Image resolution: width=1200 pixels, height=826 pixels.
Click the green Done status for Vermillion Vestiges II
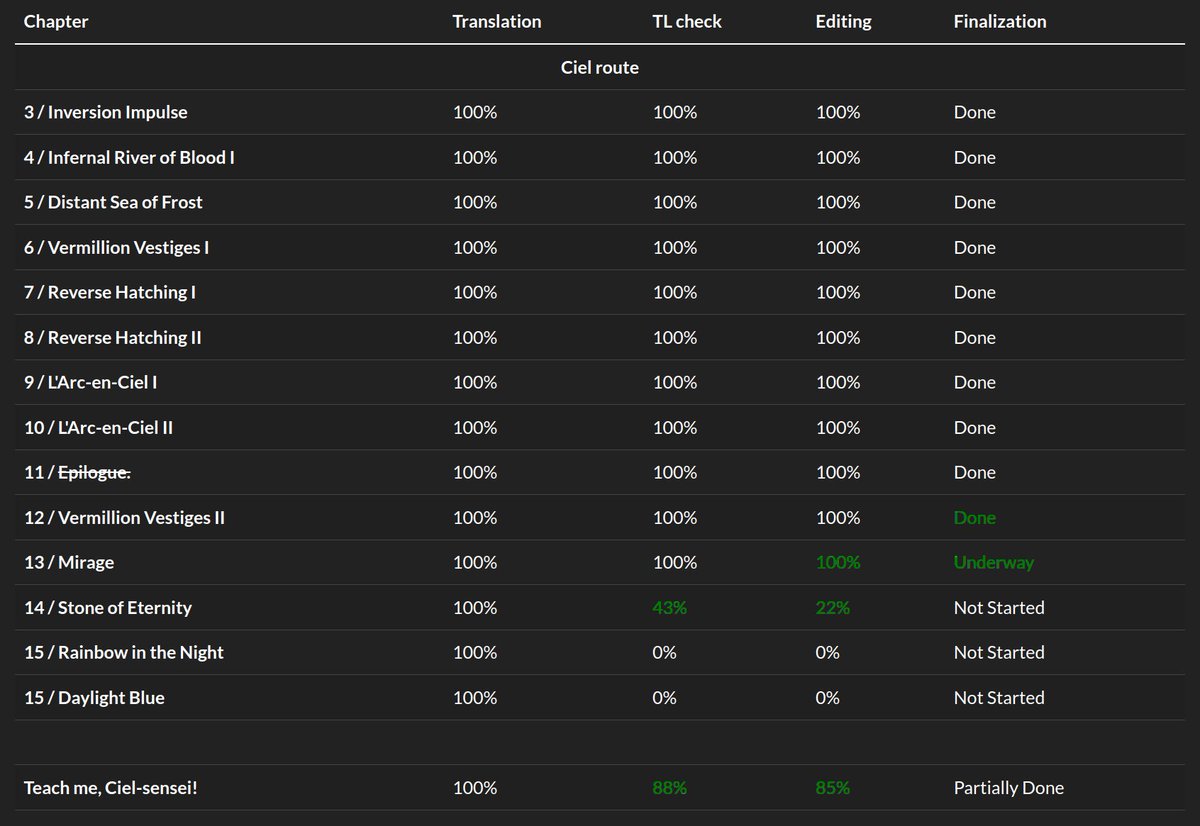pos(975,517)
